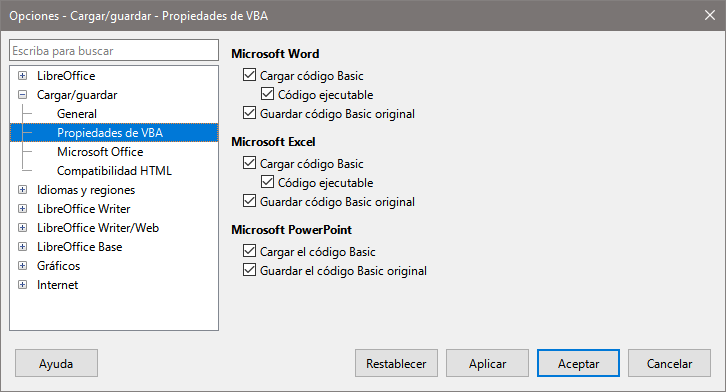The image size is (726, 392).
Task: Uncheck Word's Cargar código Basic checkbox
Action: pyautogui.click(x=250, y=75)
